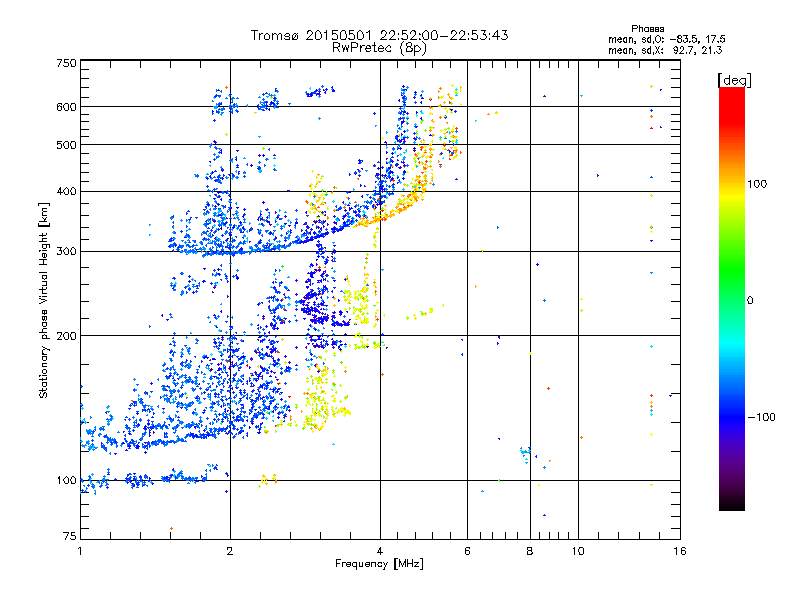Click y-axis tick label "600"
The image size is (800, 600).
pyautogui.click(x=66, y=107)
